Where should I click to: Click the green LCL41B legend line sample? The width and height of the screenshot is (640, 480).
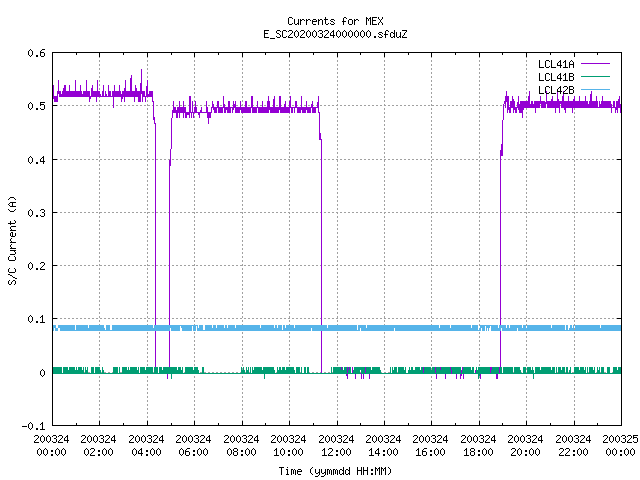(x=595, y=77)
